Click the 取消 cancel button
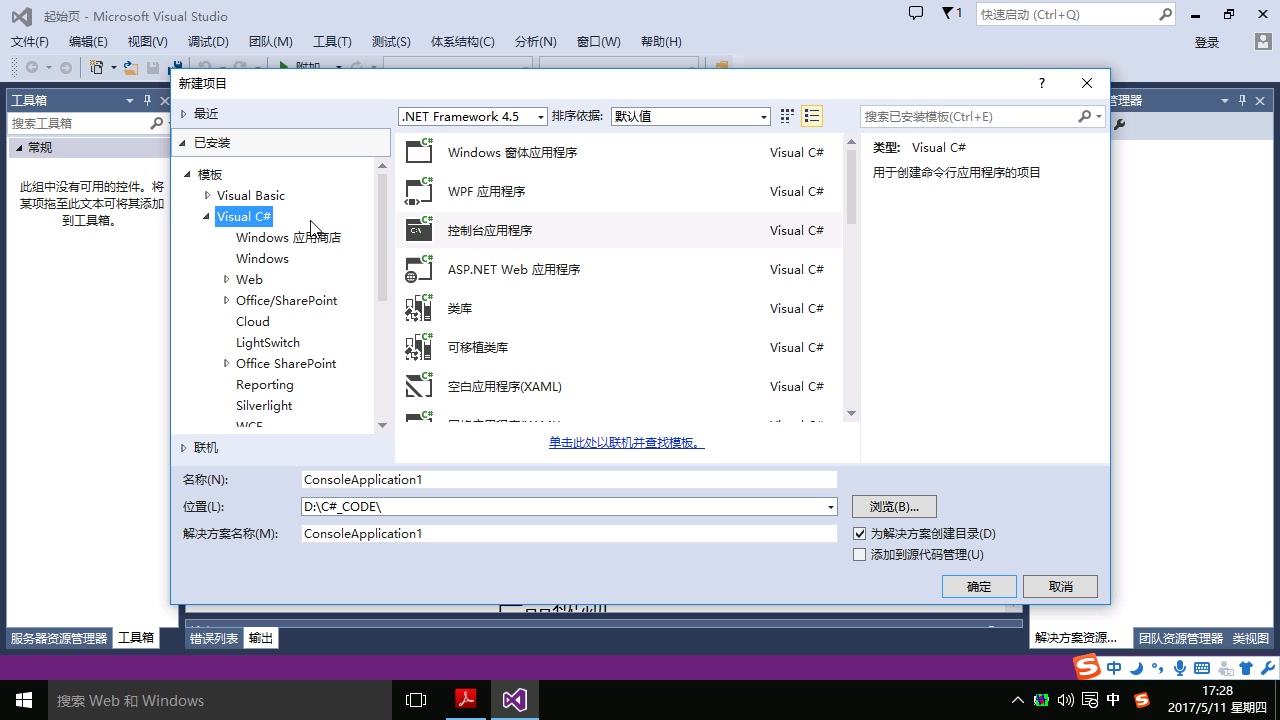 (x=1061, y=587)
